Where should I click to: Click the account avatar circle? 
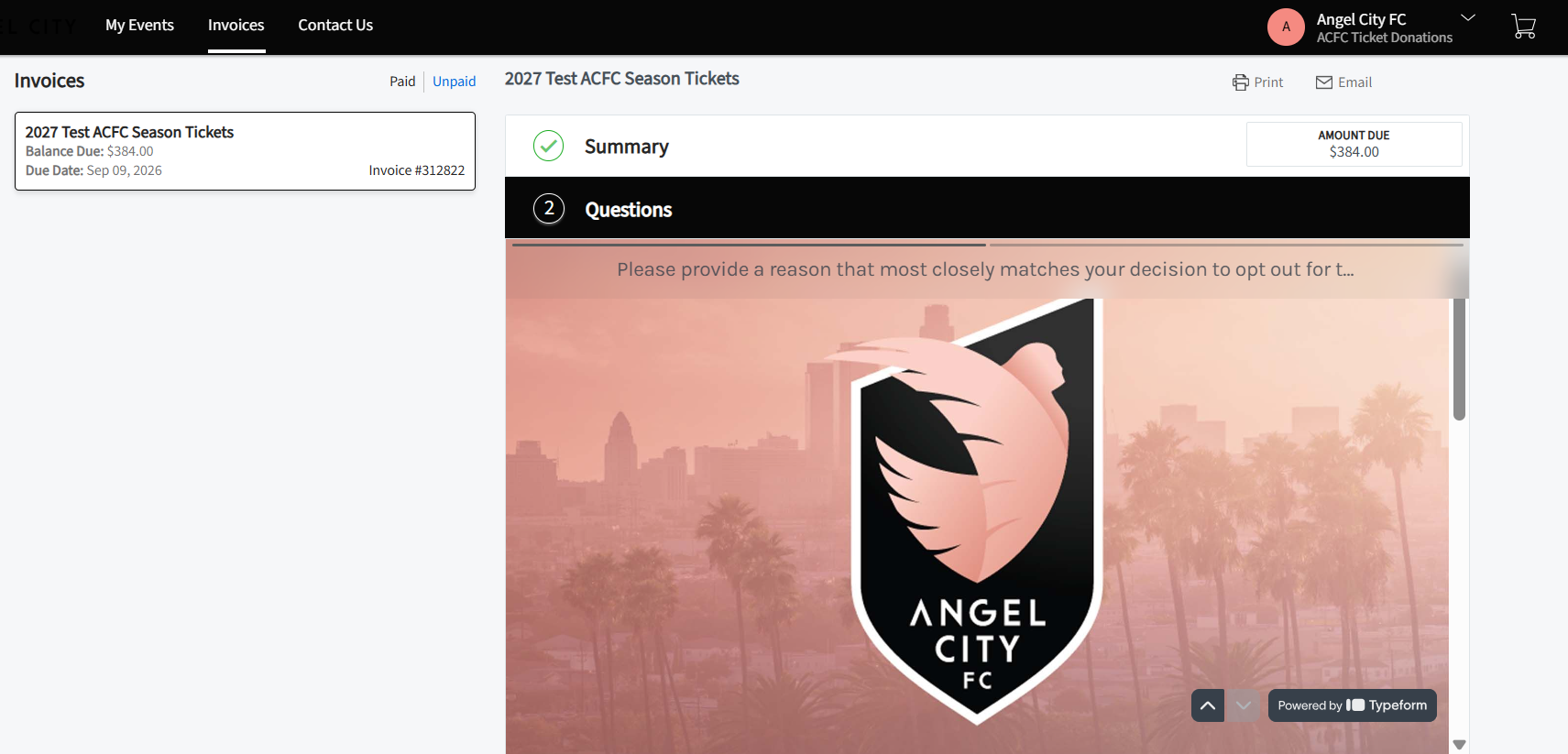[x=1286, y=27]
